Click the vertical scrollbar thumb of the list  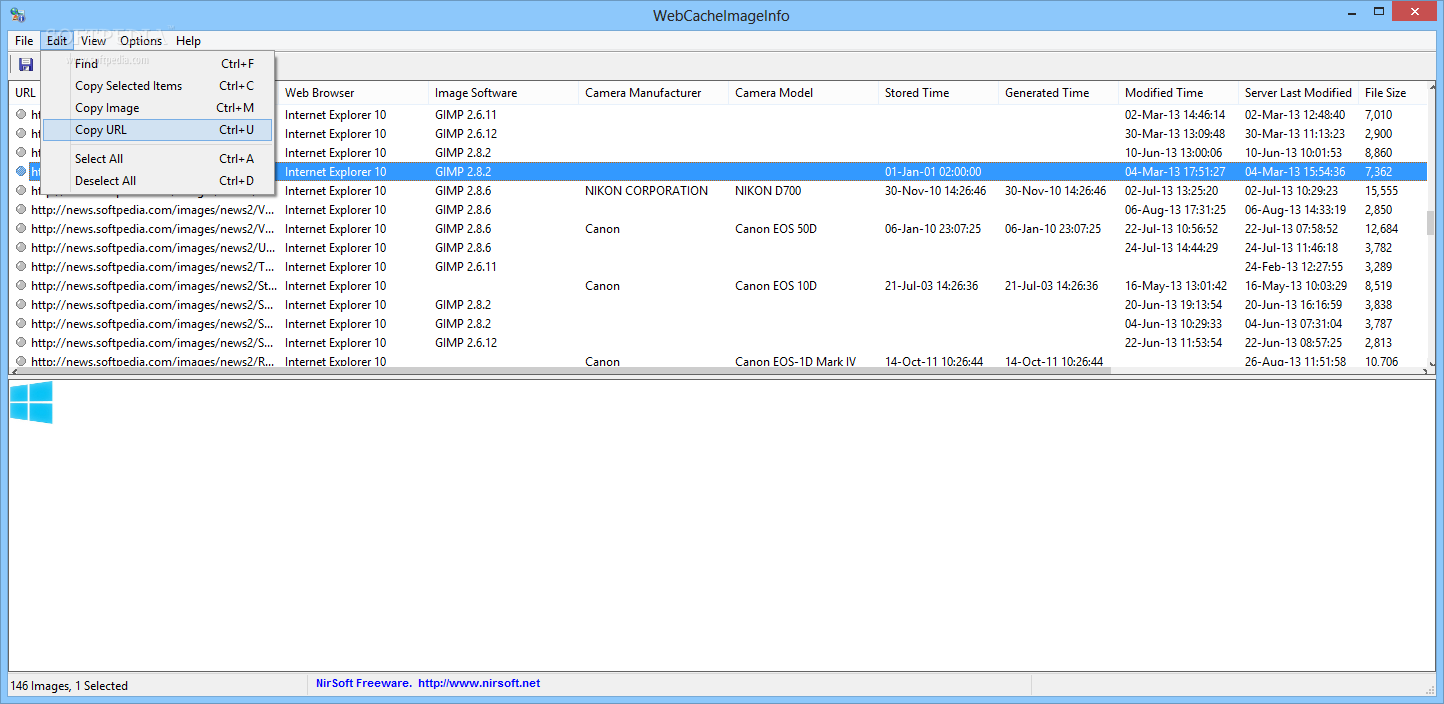coord(1431,221)
